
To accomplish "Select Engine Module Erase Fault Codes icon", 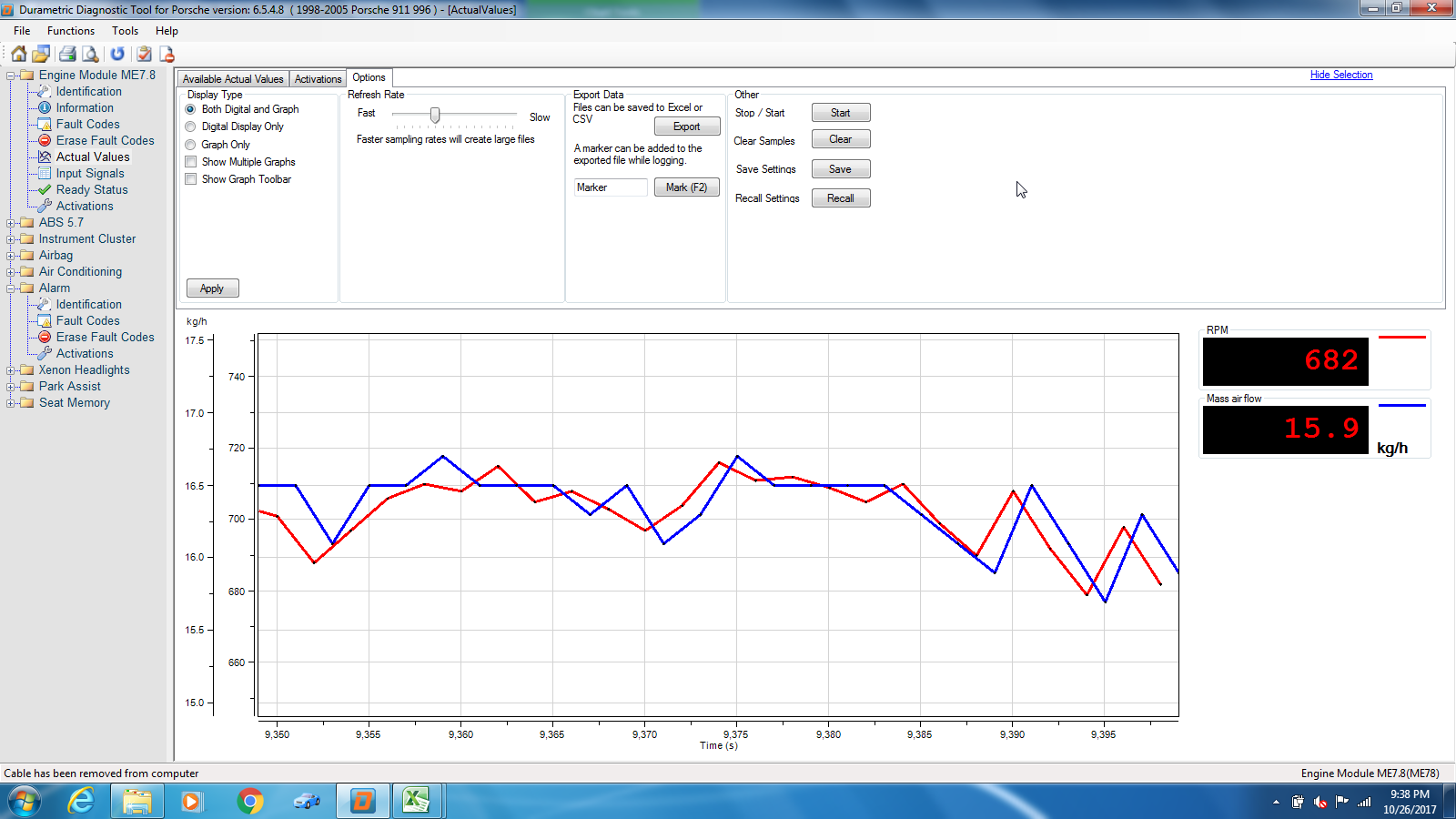I will 44,140.
